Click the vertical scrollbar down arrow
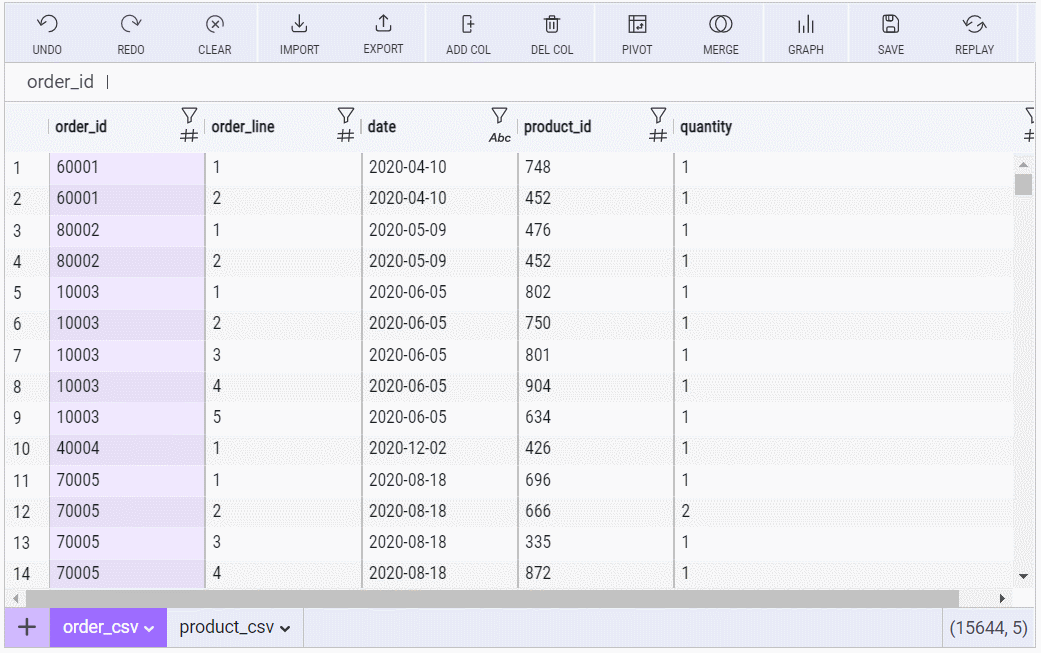Image resolution: width=1041 pixels, height=653 pixels. 1023,576
